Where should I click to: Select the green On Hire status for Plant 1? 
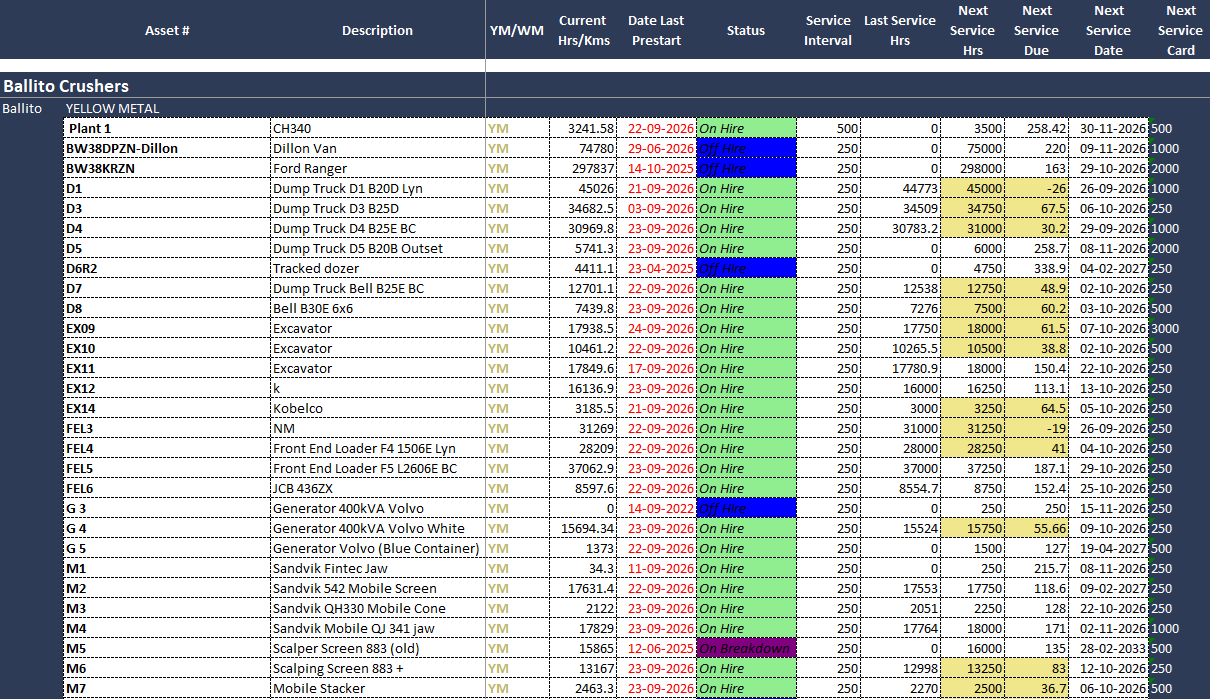(746, 128)
